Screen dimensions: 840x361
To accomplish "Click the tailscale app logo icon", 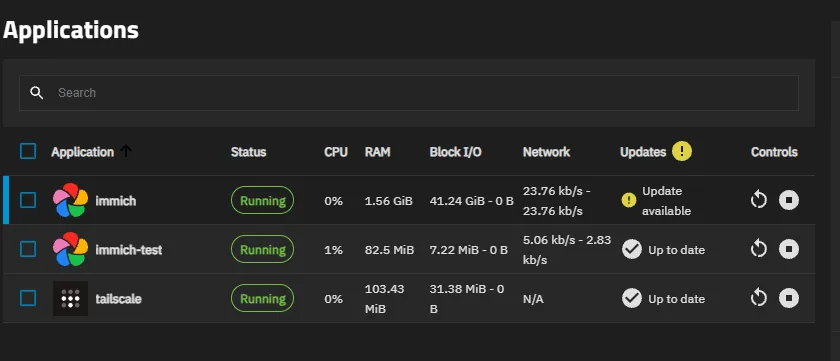I will tap(70, 298).
